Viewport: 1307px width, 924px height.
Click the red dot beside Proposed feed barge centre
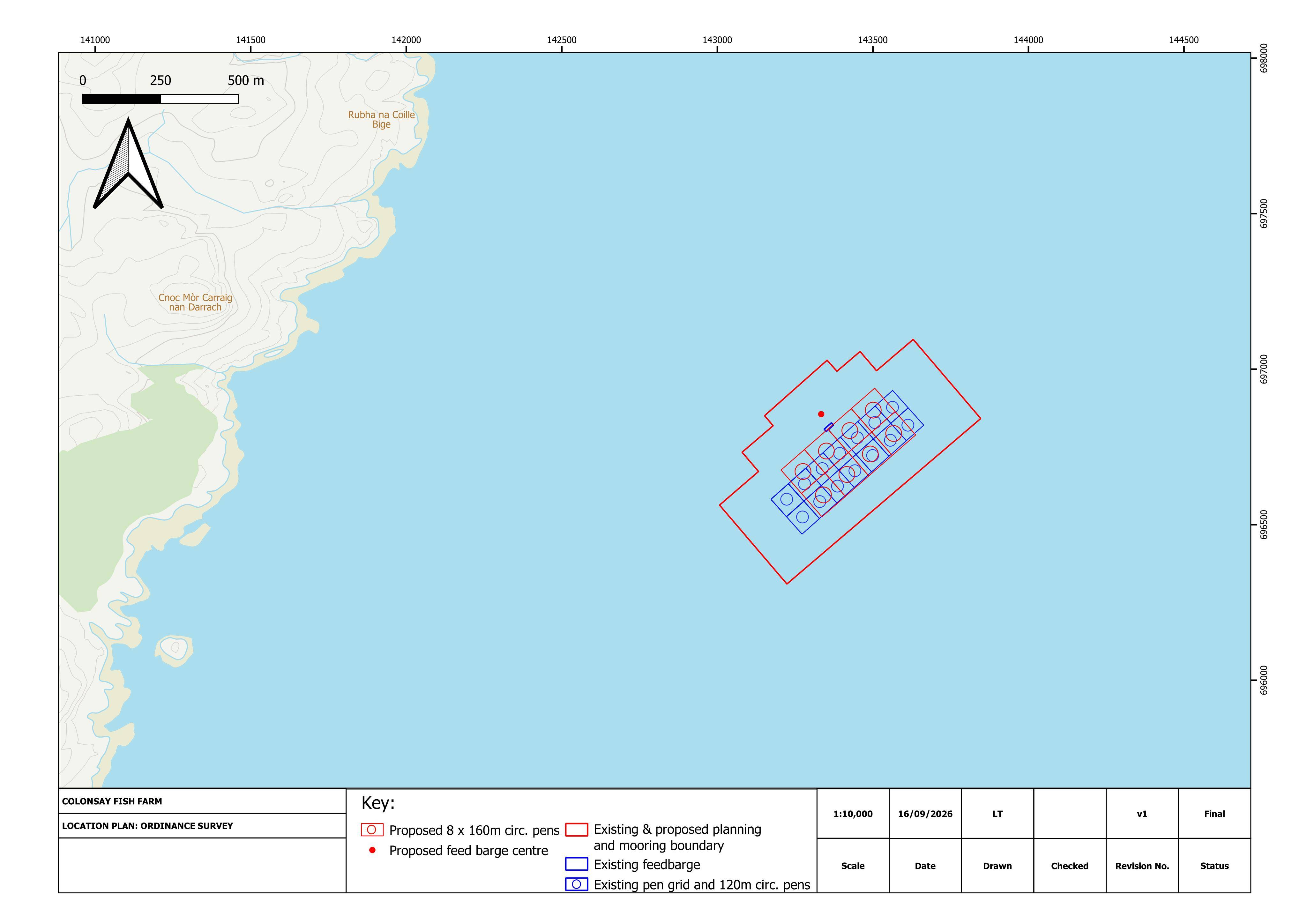coord(372,850)
